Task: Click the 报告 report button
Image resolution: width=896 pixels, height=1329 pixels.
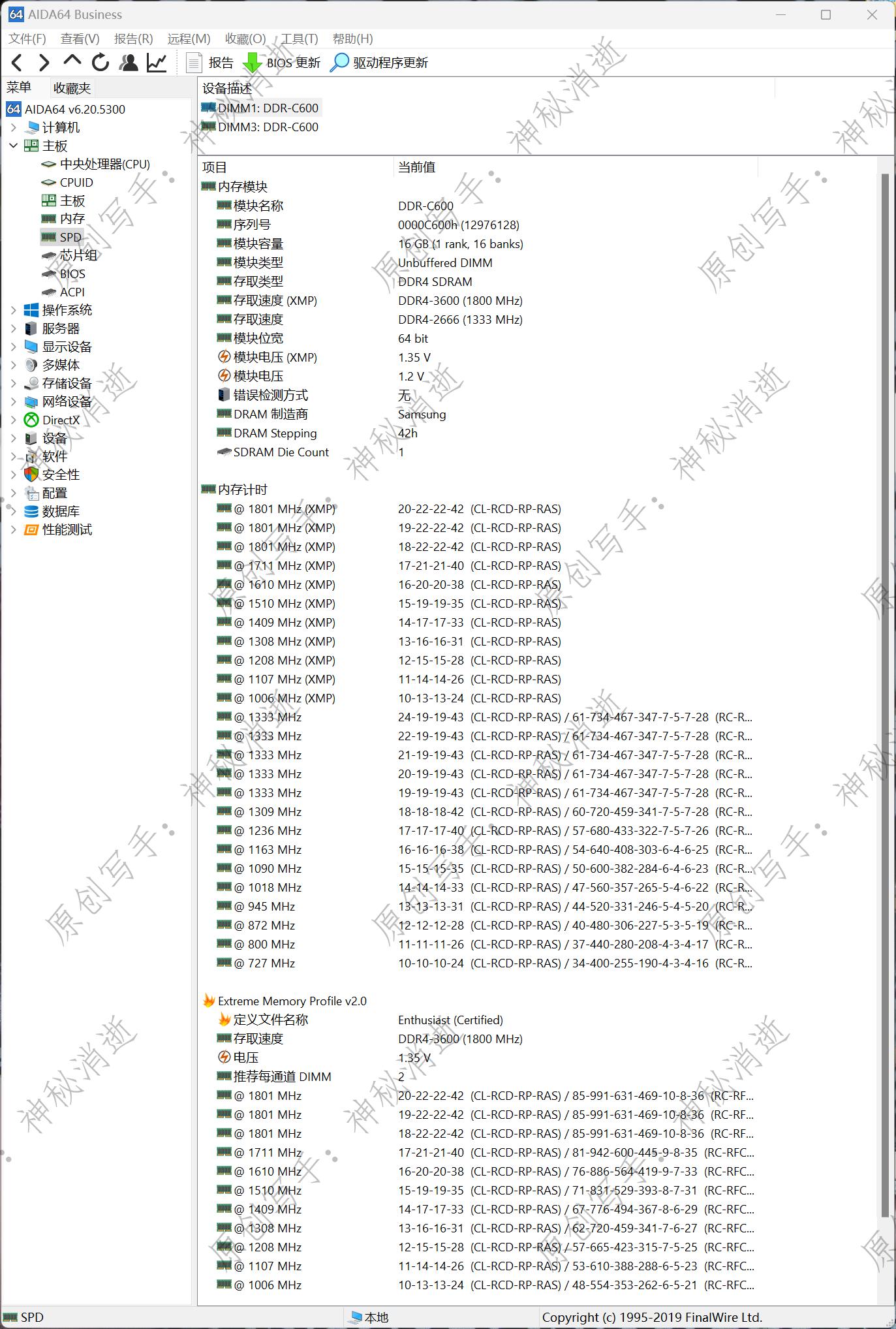Action: pyautogui.click(x=210, y=63)
